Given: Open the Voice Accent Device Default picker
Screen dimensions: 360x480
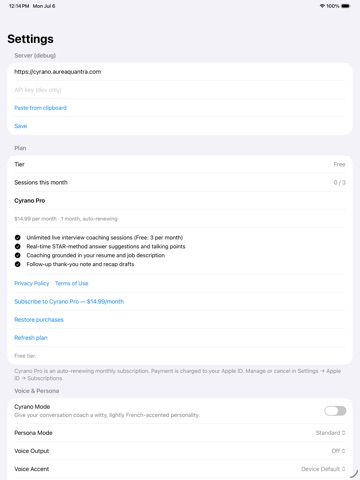Looking at the screenshot, I should [x=323, y=469].
